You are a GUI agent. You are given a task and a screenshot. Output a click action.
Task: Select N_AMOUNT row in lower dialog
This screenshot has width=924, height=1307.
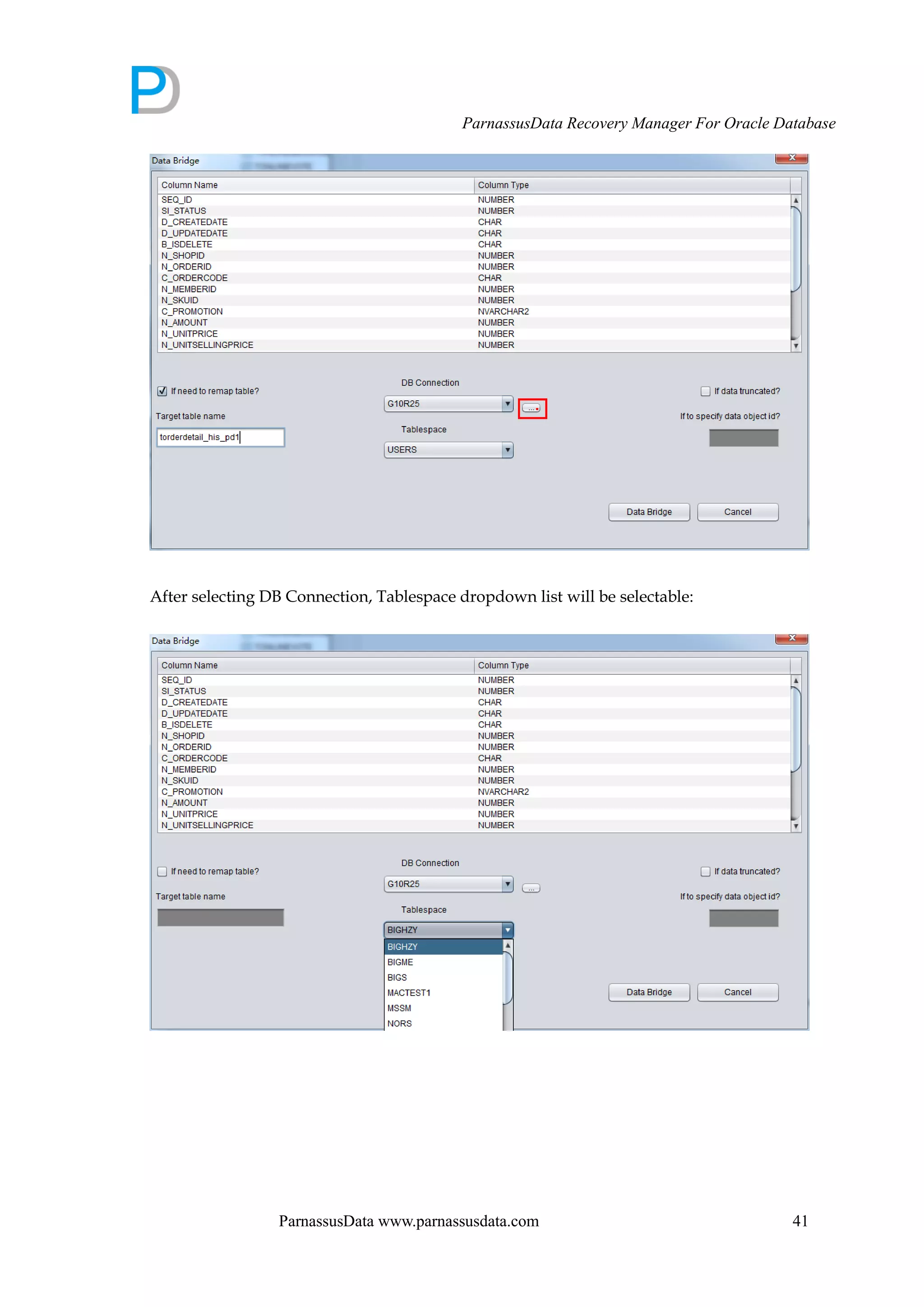point(474,803)
